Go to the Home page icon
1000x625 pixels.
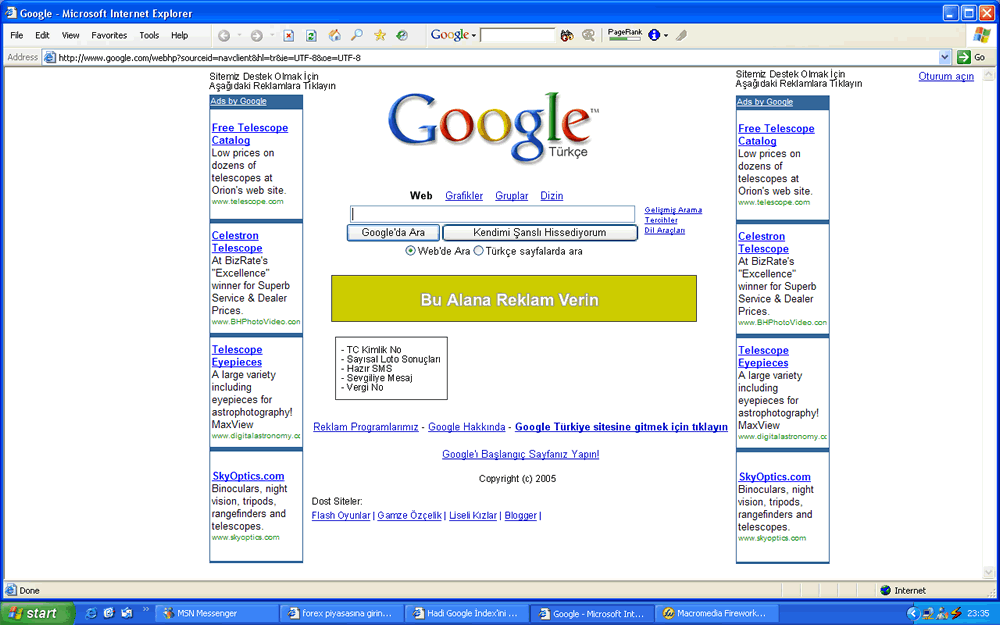(x=334, y=36)
